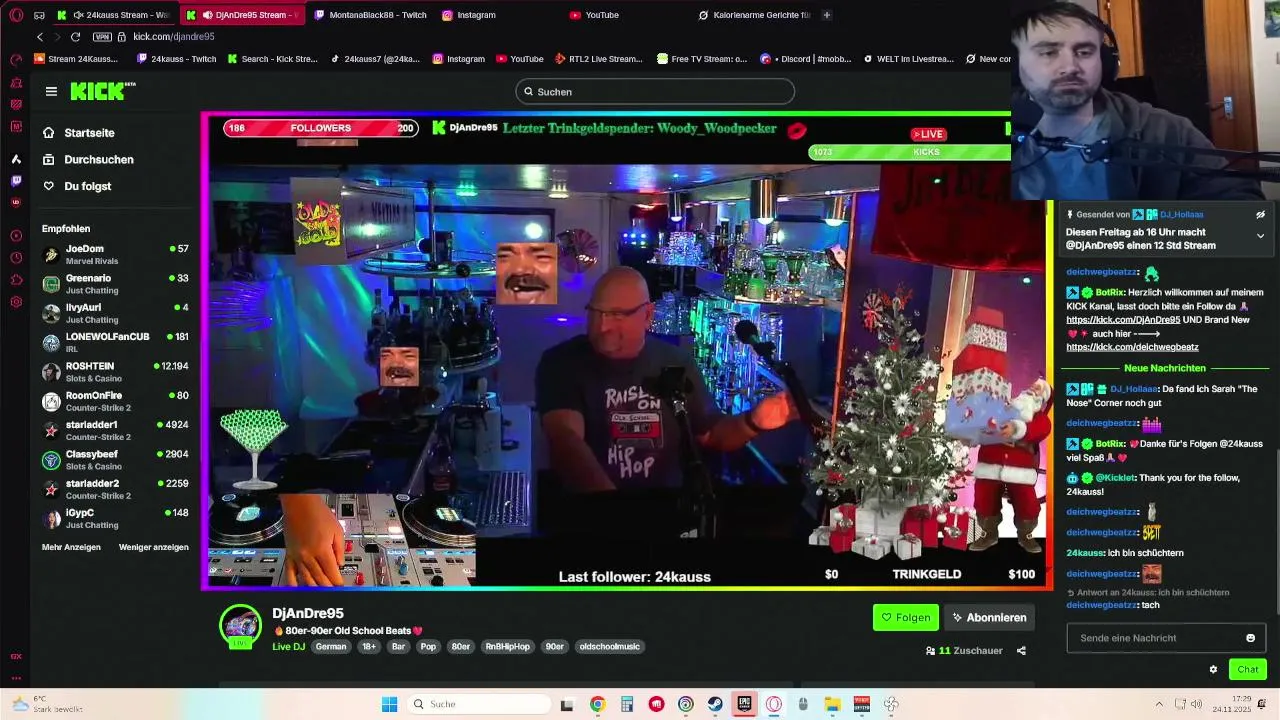1280x720 pixels.
Task: Open 24kauss - Twitch bookmark
Action: click(x=177, y=59)
